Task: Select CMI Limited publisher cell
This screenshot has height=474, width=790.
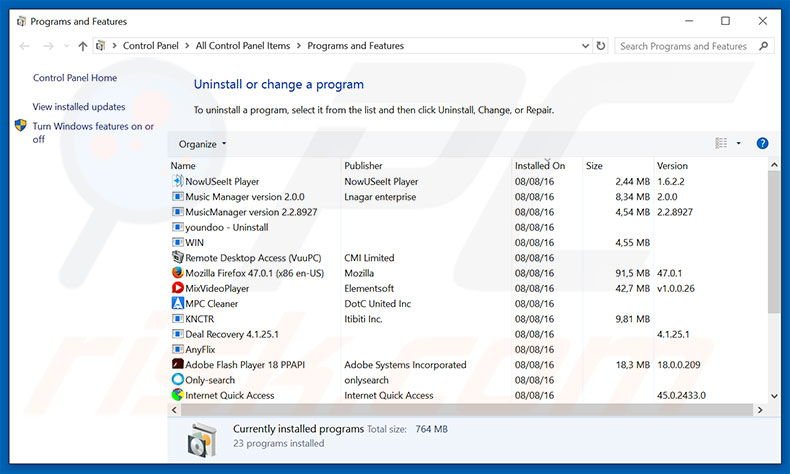Action: (369, 257)
